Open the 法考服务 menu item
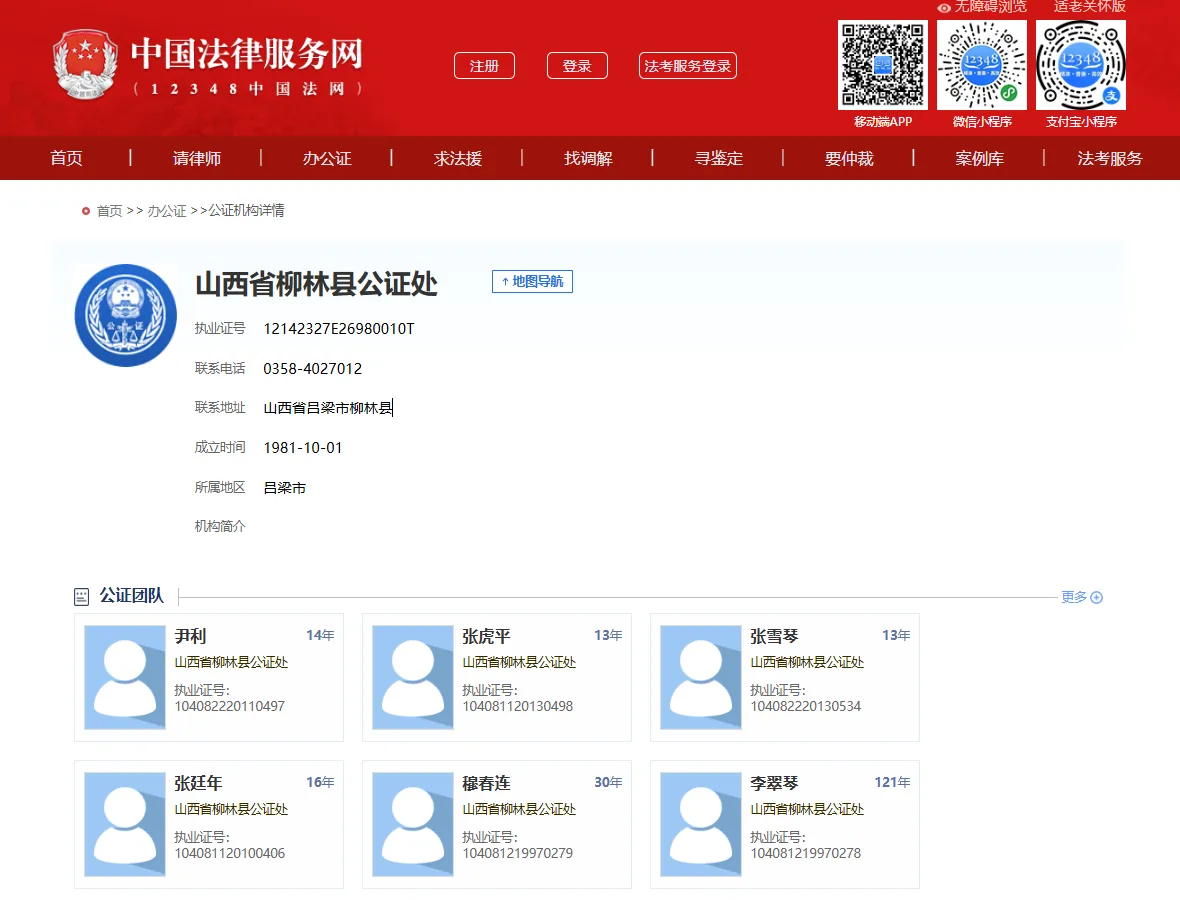Viewport: 1180px width, 900px height. click(x=1109, y=158)
